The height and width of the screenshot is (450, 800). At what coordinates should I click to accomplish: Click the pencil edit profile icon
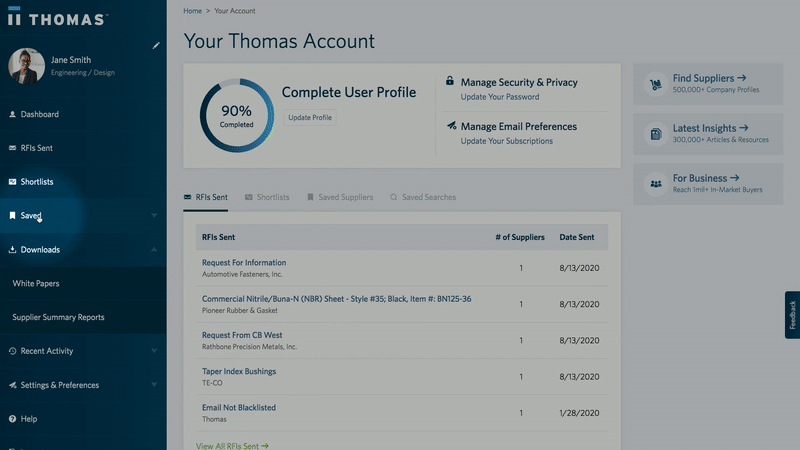pyautogui.click(x=155, y=45)
